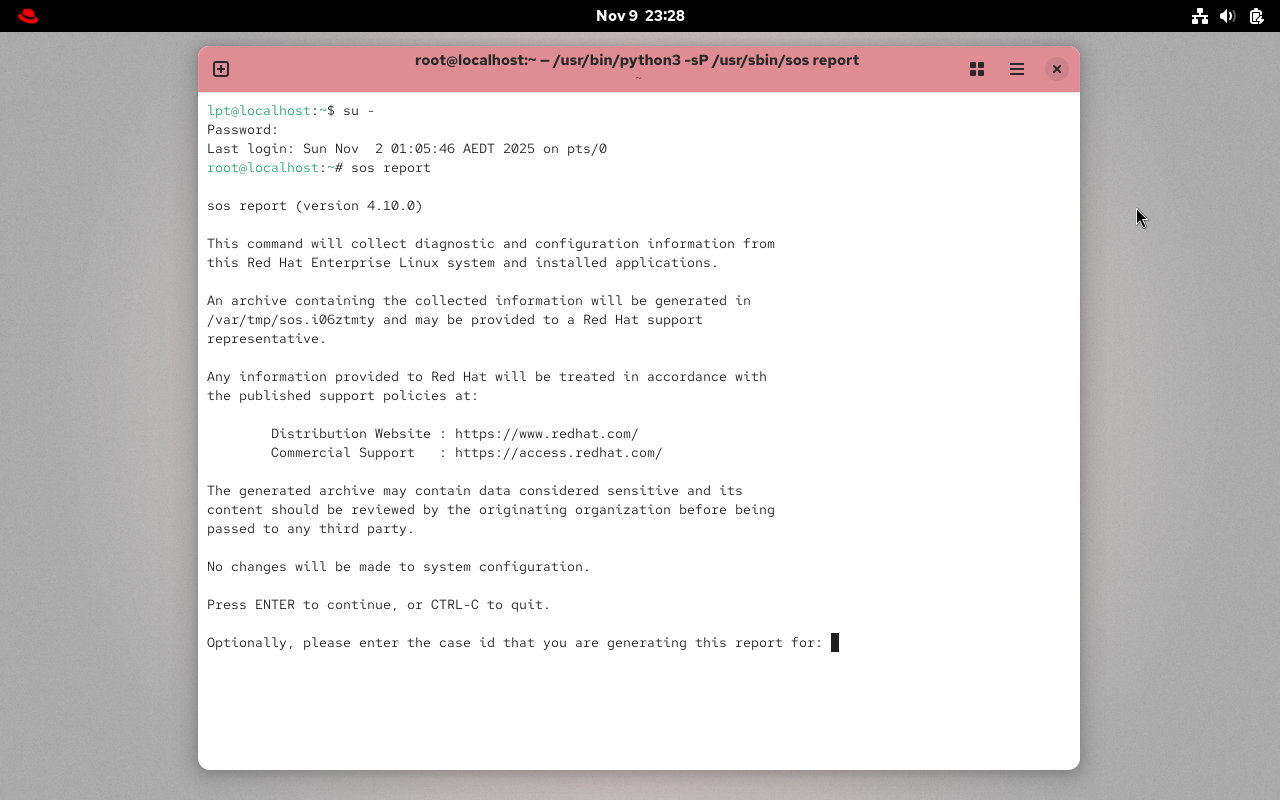The width and height of the screenshot is (1280, 800).
Task: Click the root@localhost:~# prompt
Action: coord(263,167)
